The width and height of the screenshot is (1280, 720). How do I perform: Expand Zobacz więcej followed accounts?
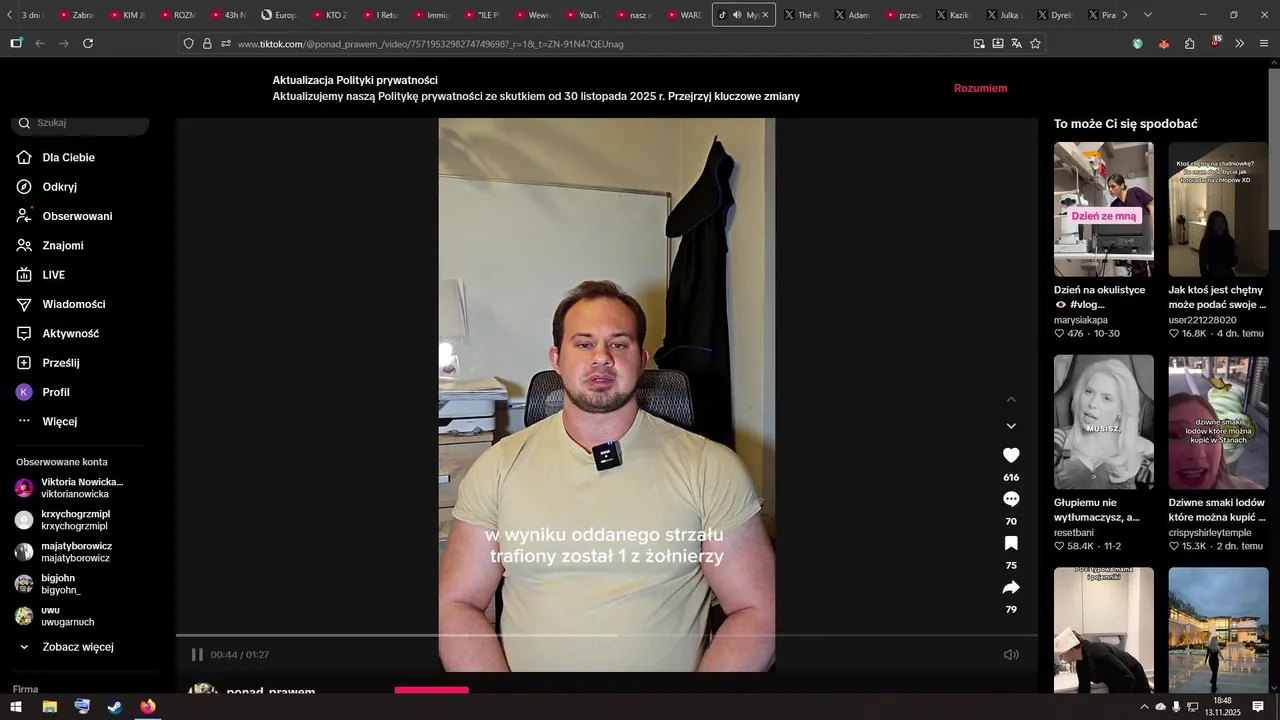(x=66, y=647)
